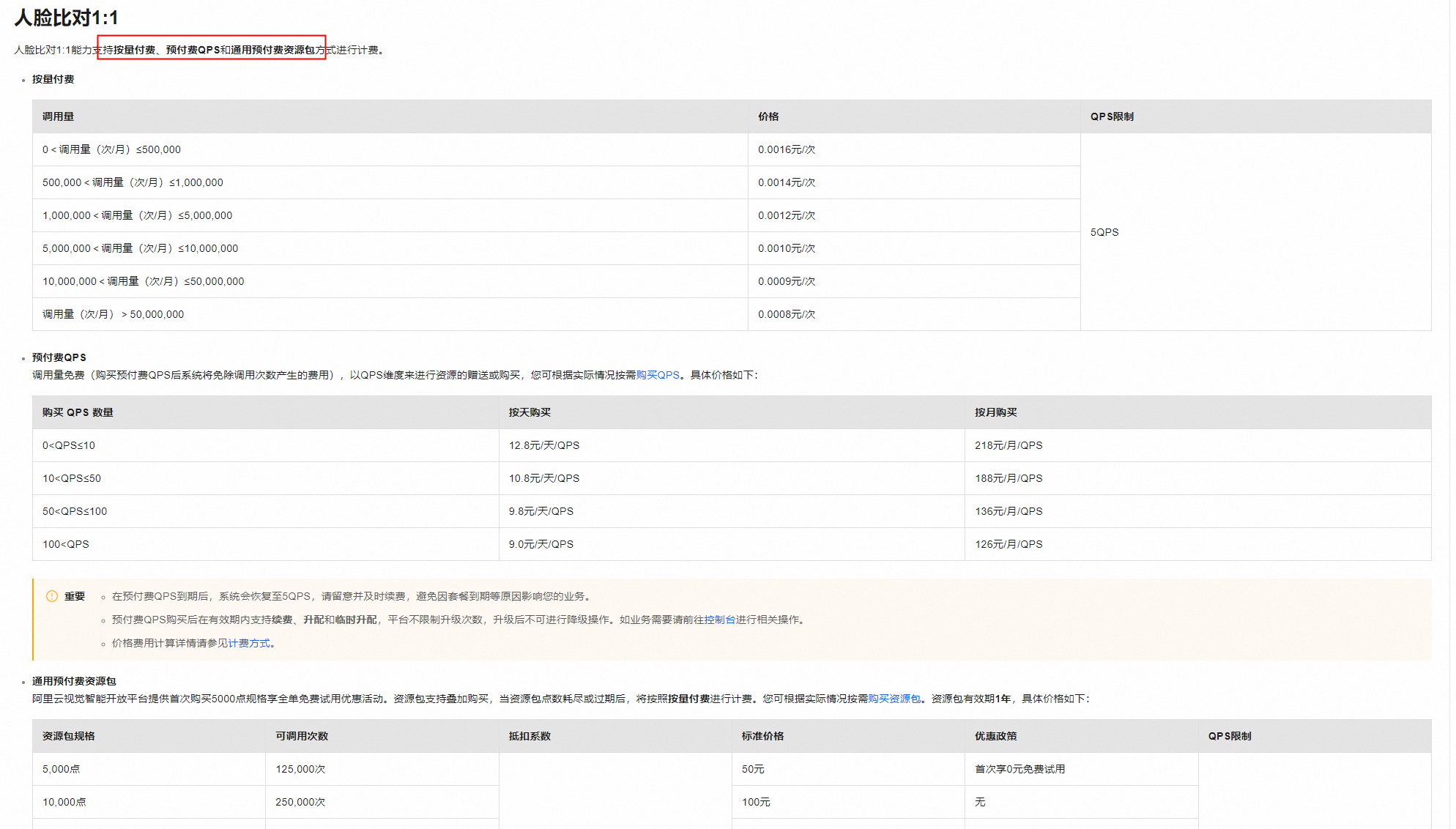Click the 0.0008元/次 price cell

click(x=914, y=314)
